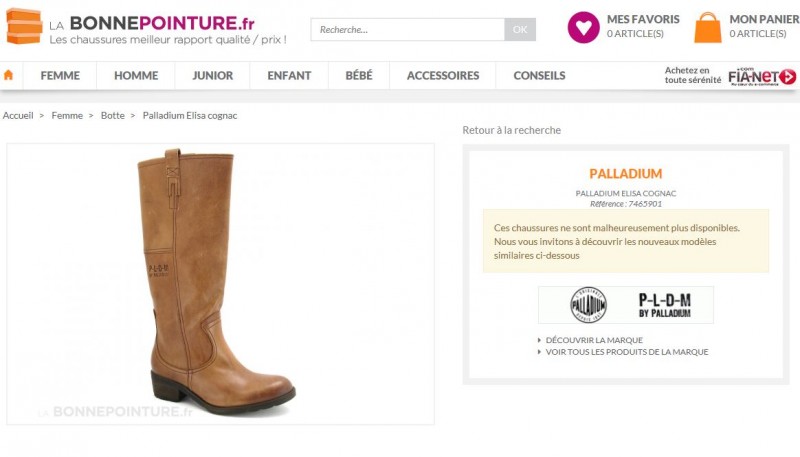Navigate to the Botte breadcrumb
The image size is (800, 457).
[113, 116]
